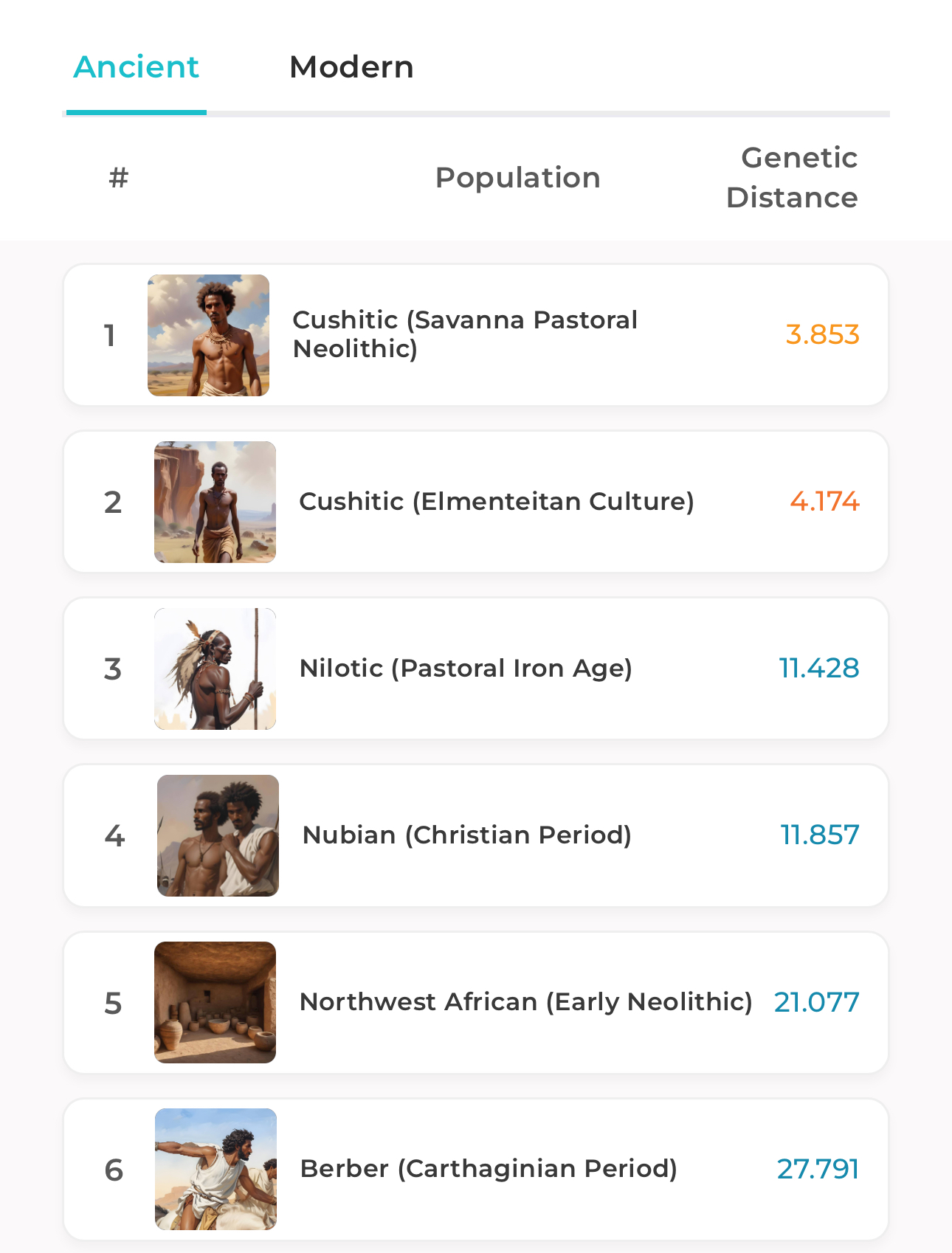Image resolution: width=952 pixels, height=1253 pixels.
Task: Open Nubian (Christian Period) population entry
Action: tap(467, 835)
